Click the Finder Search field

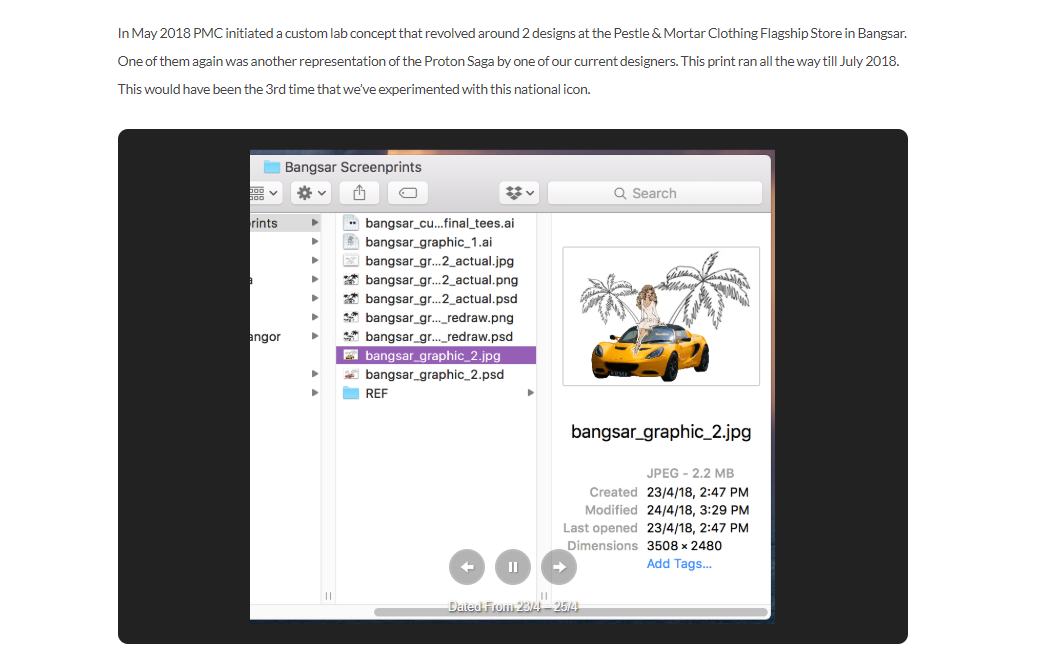tap(655, 193)
